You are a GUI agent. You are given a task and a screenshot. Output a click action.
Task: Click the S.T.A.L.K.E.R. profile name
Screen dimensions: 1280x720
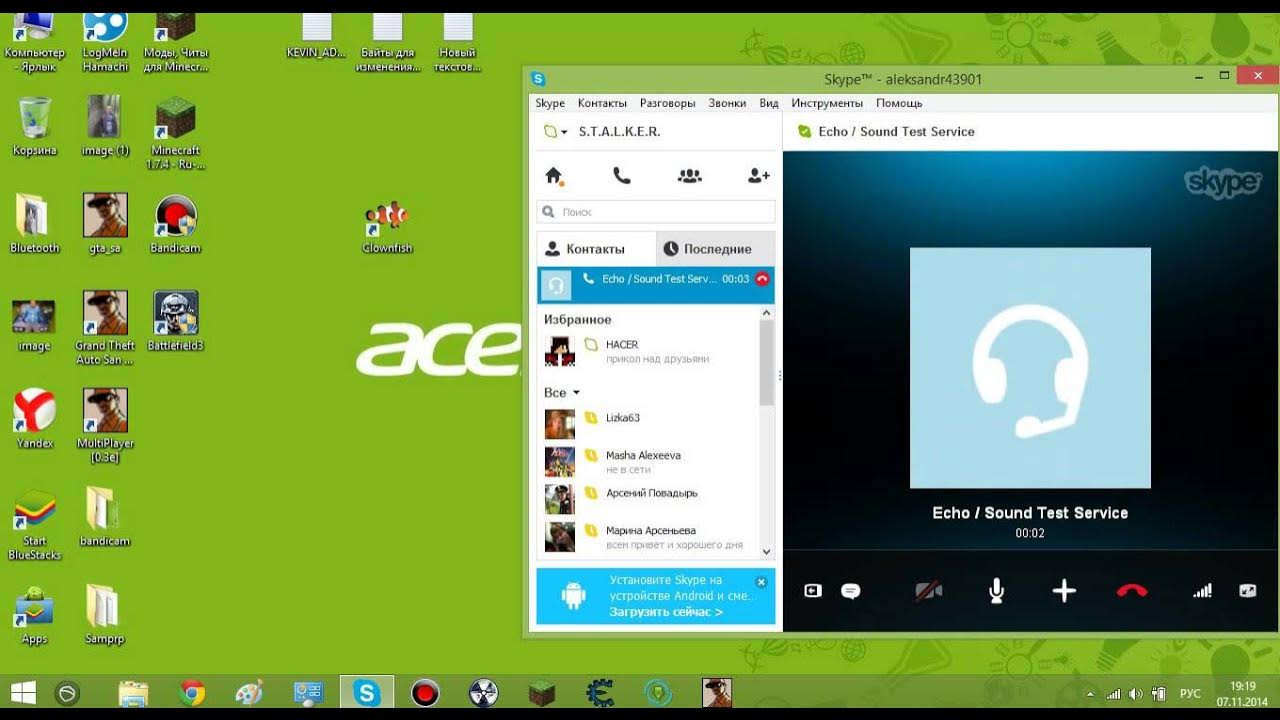point(620,132)
